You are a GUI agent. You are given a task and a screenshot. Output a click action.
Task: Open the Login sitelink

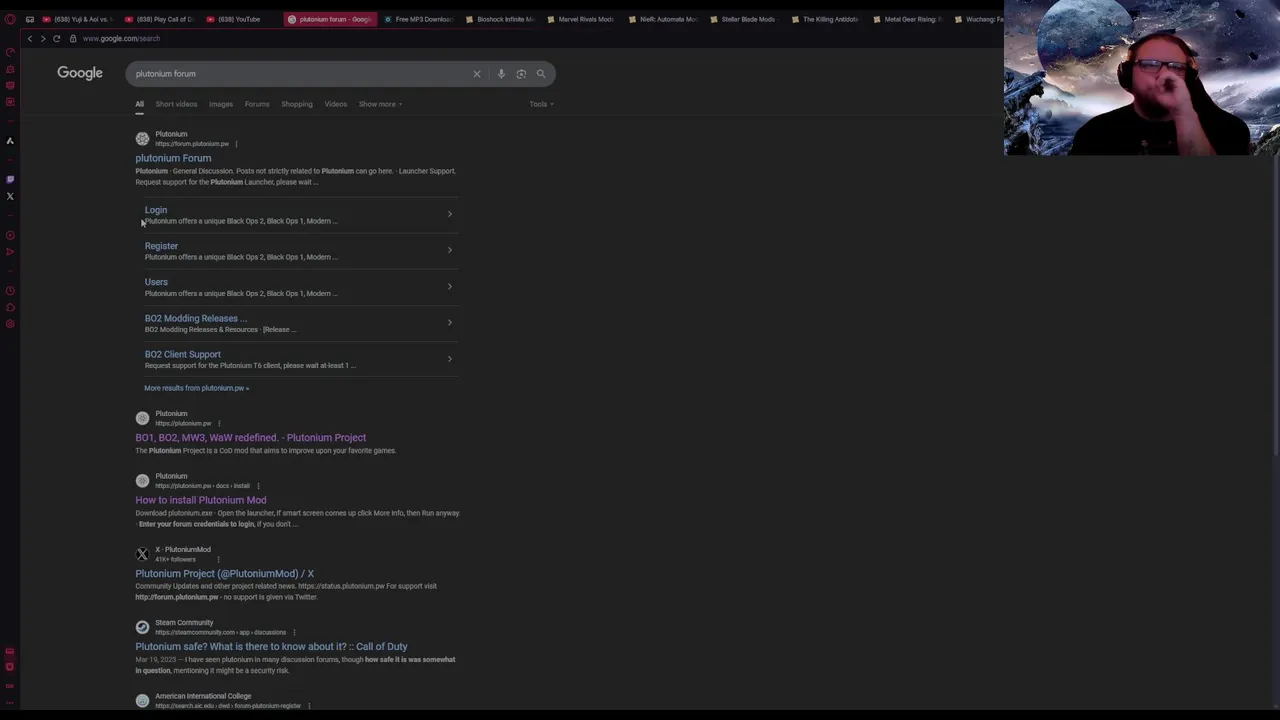tap(156, 210)
